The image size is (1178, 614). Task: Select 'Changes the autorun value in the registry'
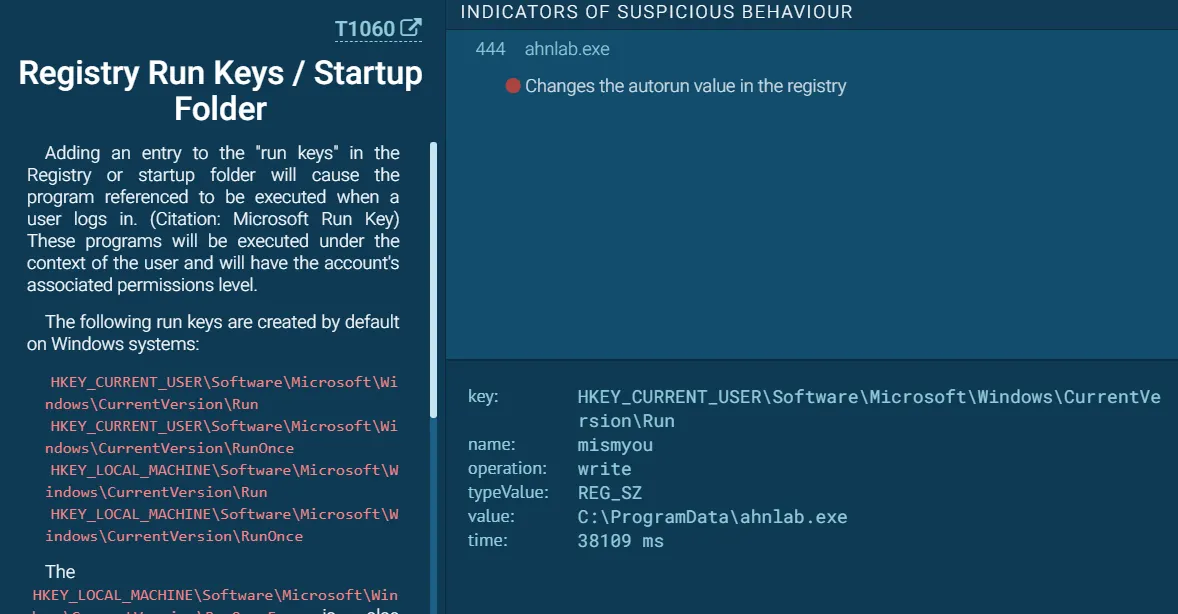point(685,86)
